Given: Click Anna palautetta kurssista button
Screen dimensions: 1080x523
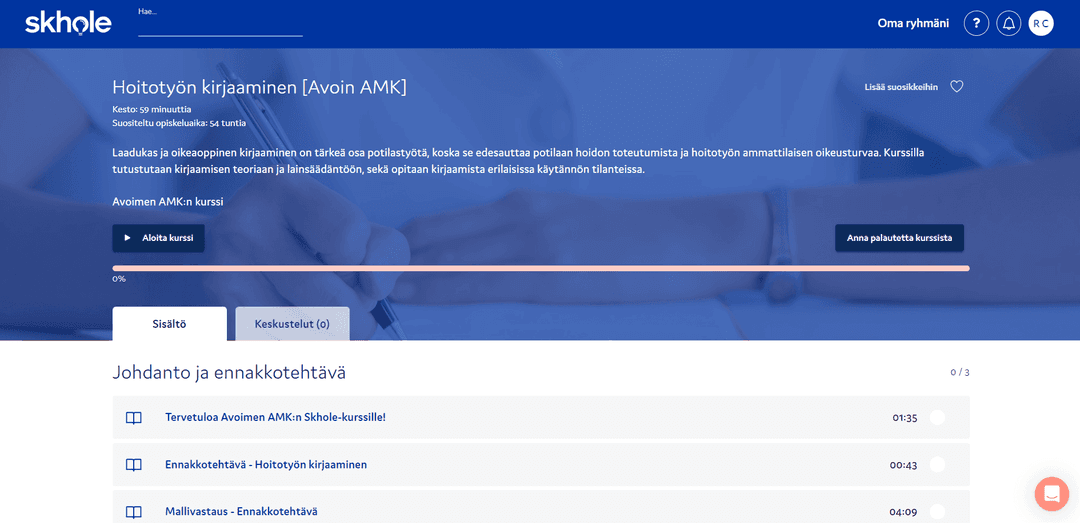Looking at the screenshot, I should pos(899,238).
